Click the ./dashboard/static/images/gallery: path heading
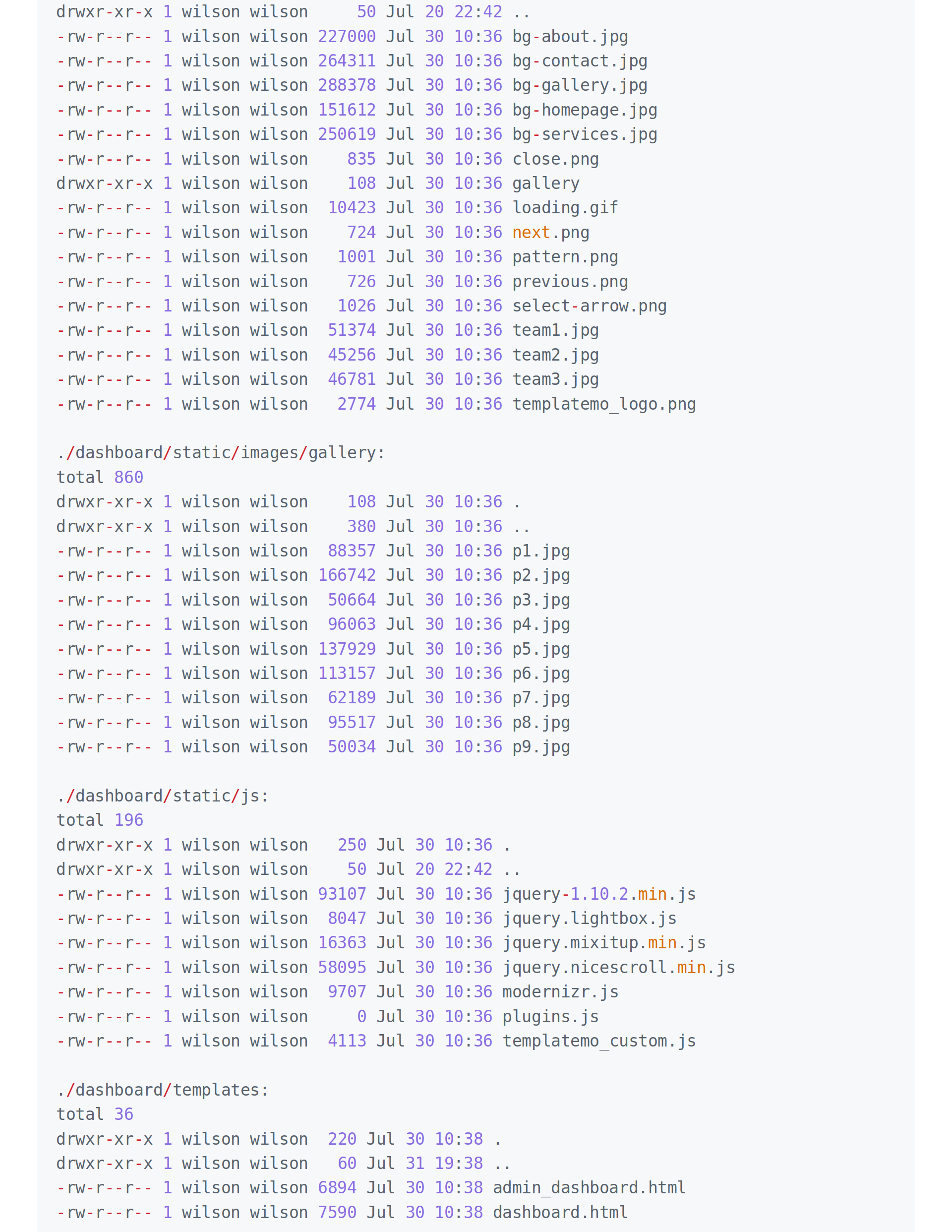952x1232 pixels. click(221, 453)
